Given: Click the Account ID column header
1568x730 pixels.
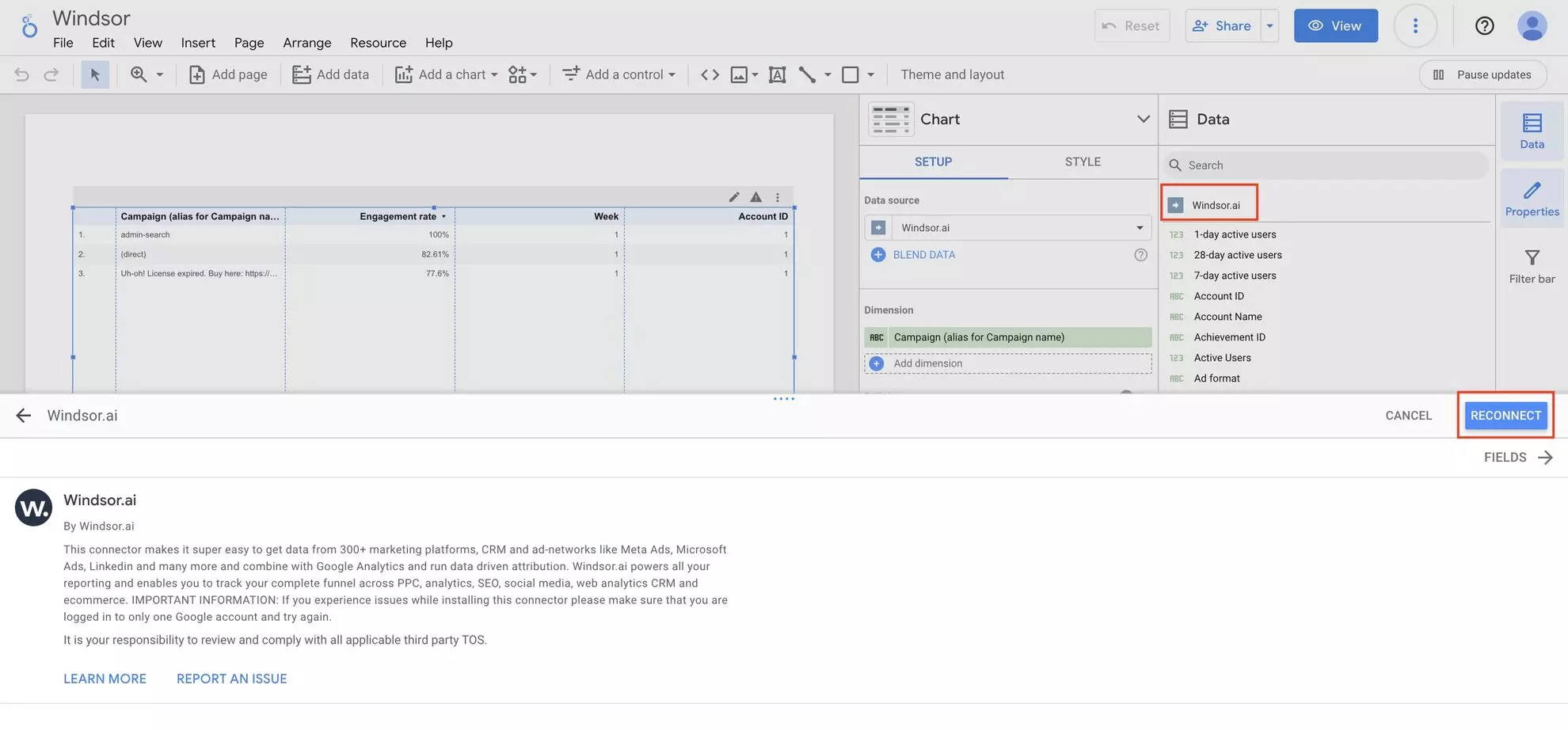Looking at the screenshot, I should pyautogui.click(x=763, y=216).
